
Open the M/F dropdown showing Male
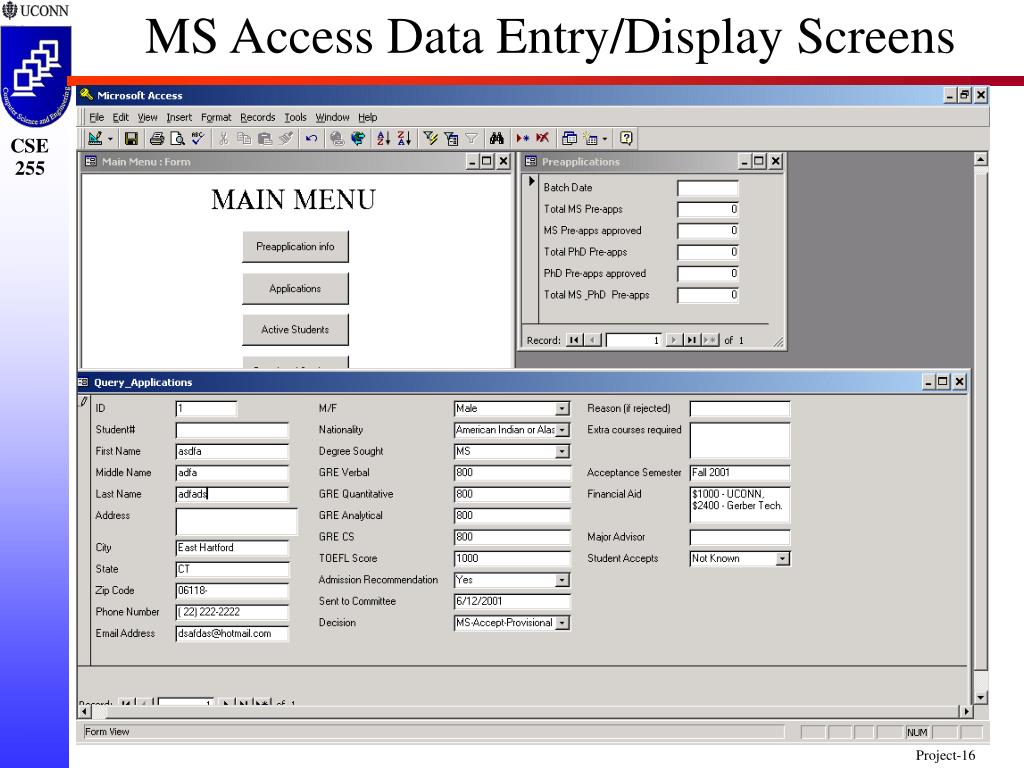562,409
